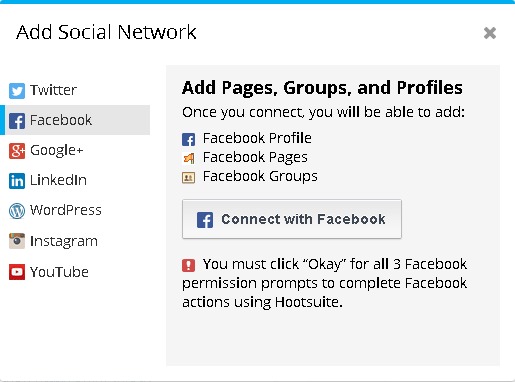
Task: Click the Facebook icon in the sidebar
Action: (x=17, y=121)
